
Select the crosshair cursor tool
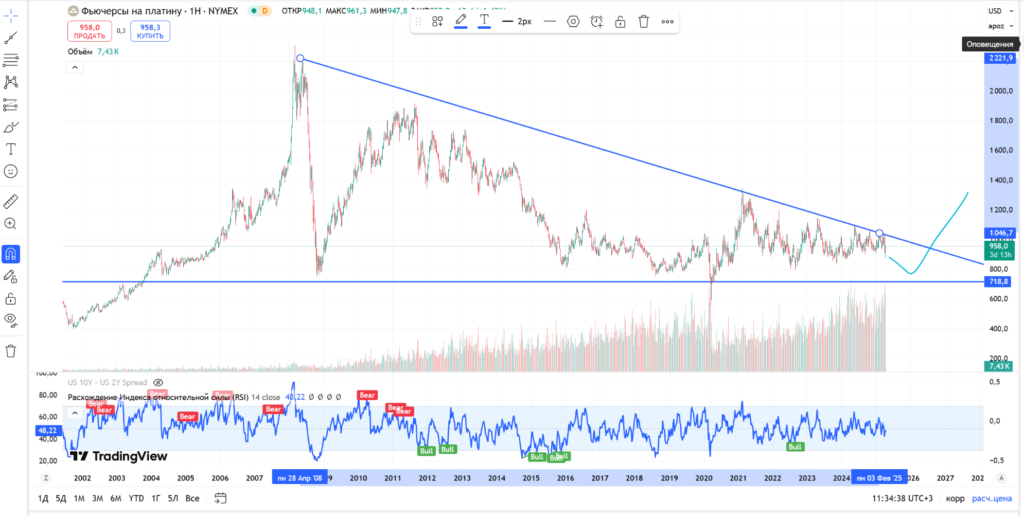tap(10, 16)
